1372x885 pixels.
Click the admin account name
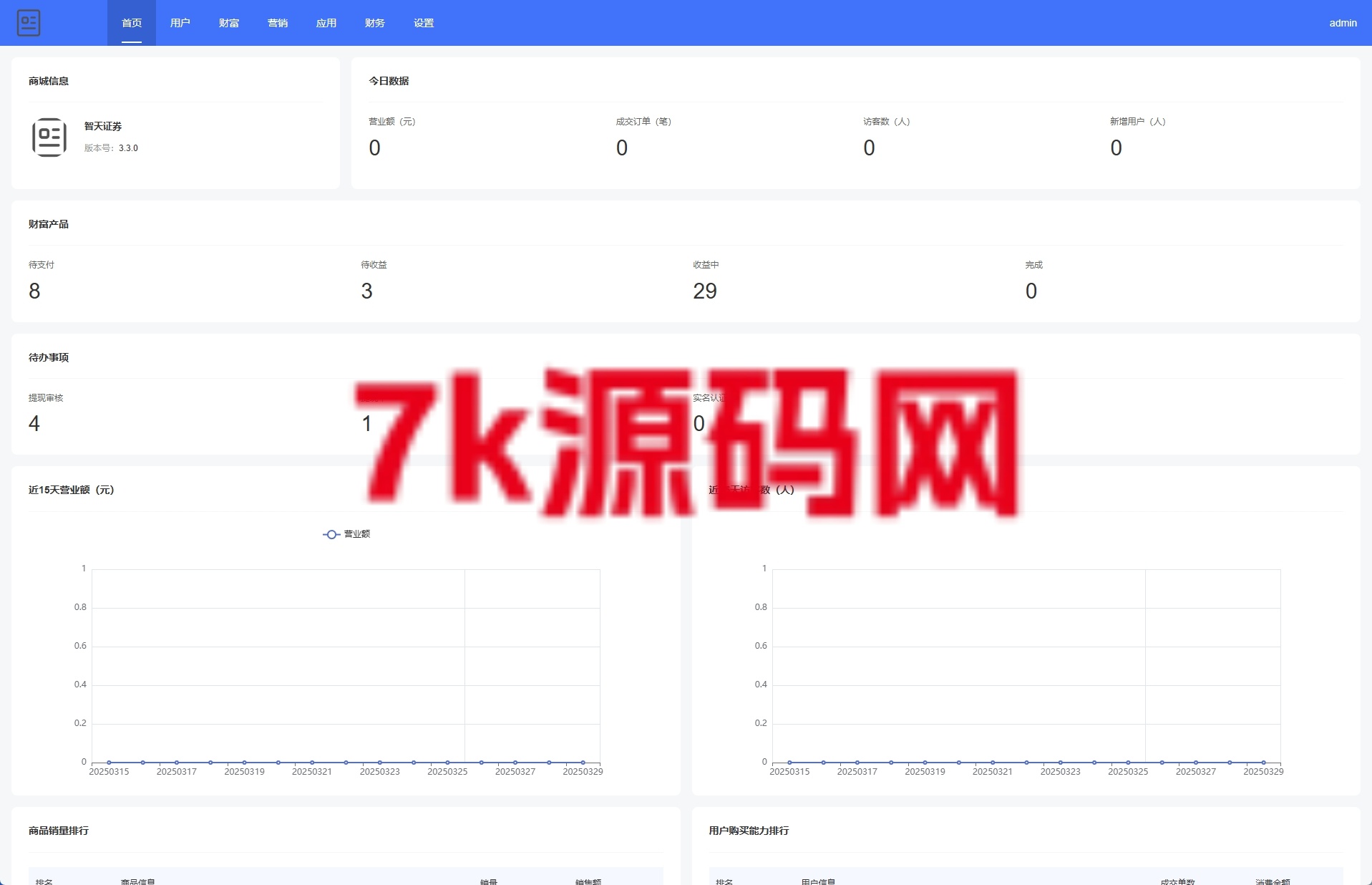click(x=1343, y=23)
